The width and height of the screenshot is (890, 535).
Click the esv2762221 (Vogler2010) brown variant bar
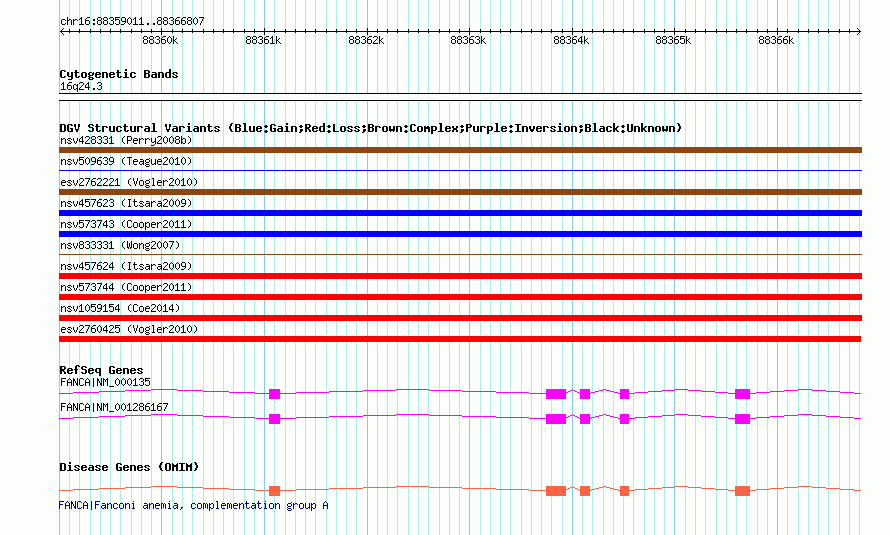(x=460, y=192)
